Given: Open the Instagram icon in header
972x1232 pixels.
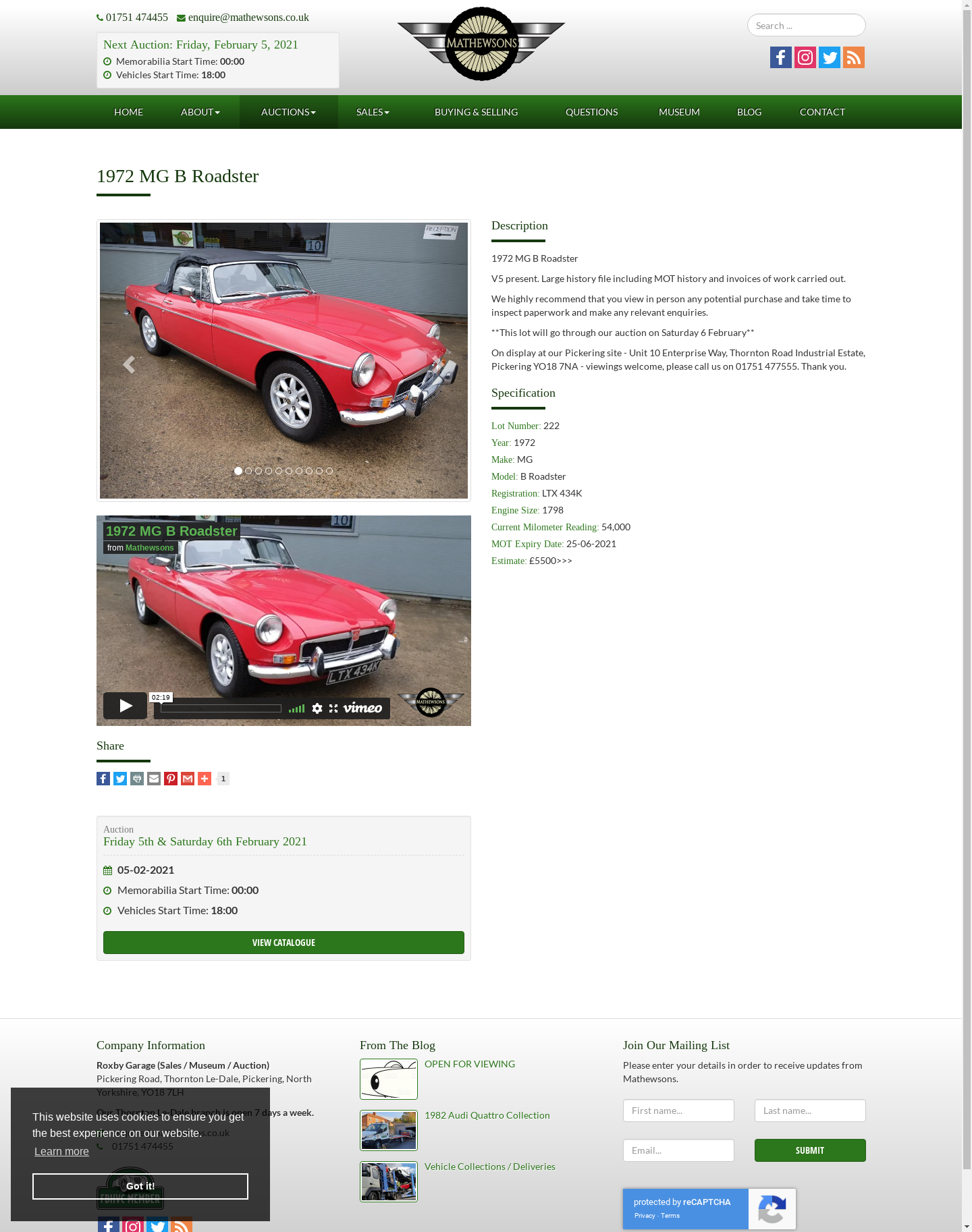Looking at the screenshot, I should (805, 57).
